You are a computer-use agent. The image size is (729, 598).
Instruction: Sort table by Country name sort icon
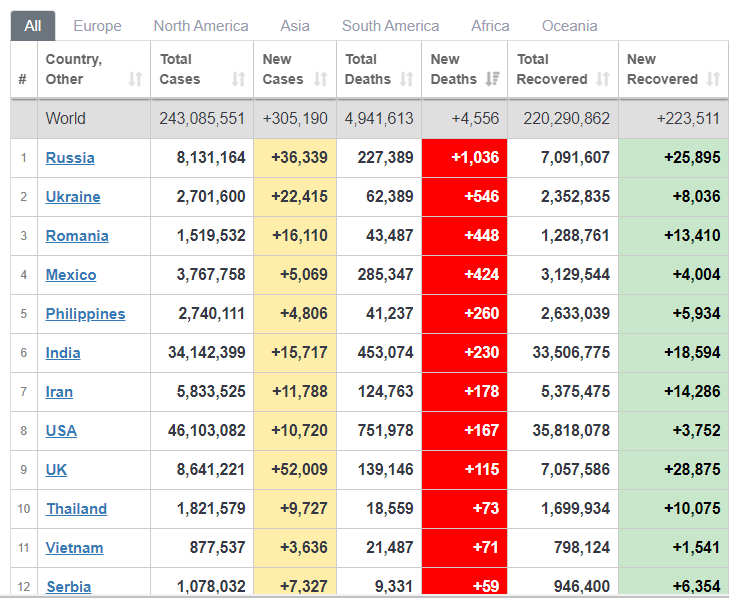click(x=135, y=79)
